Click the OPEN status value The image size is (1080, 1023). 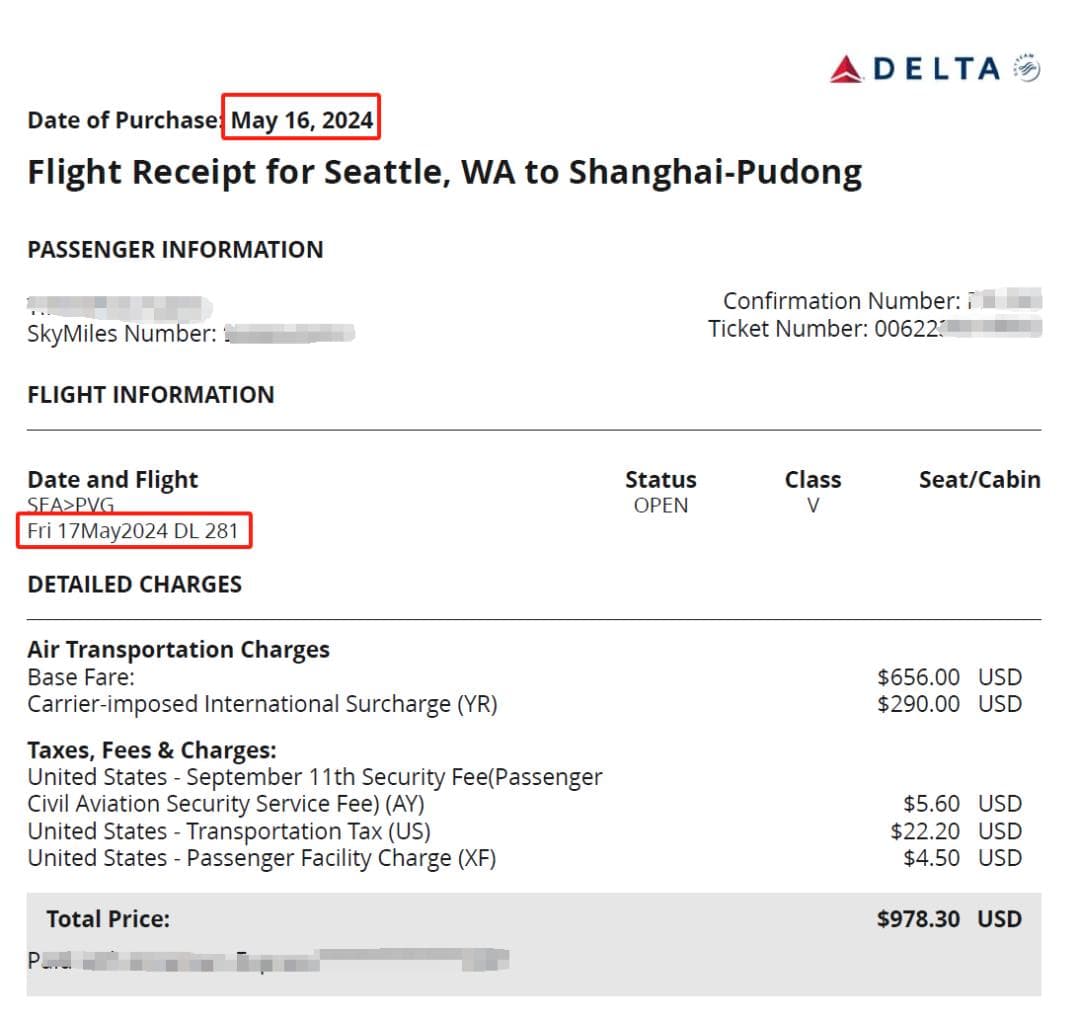pyautogui.click(x=661, y=506)
